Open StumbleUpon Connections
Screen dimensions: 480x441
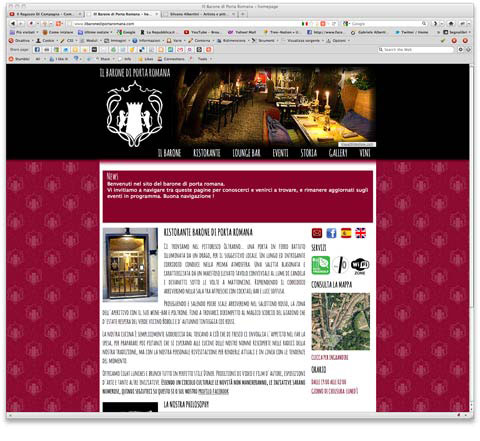171,59
